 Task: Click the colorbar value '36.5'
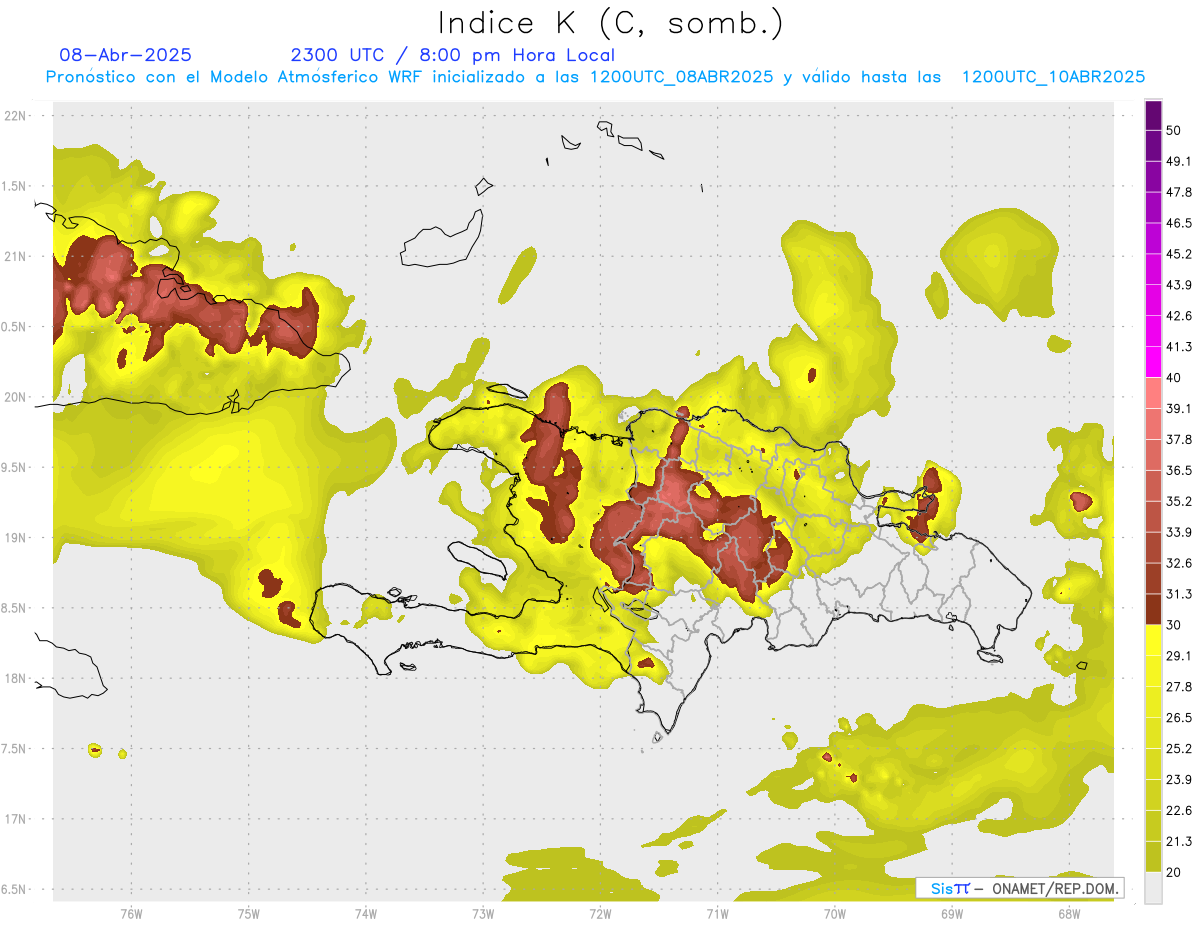pos(1179,470)
